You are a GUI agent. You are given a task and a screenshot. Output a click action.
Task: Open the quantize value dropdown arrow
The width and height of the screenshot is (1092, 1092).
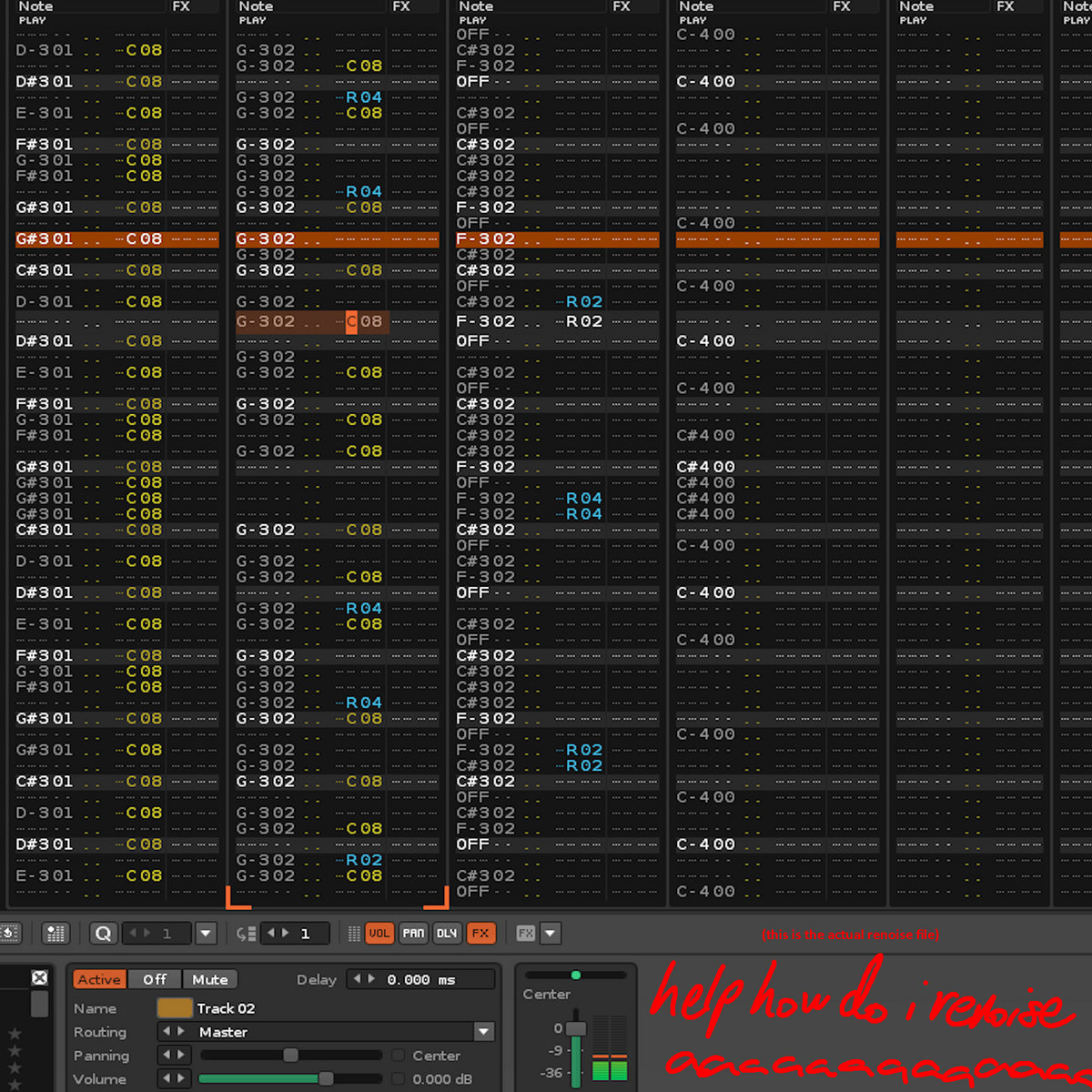coord(206,933)
